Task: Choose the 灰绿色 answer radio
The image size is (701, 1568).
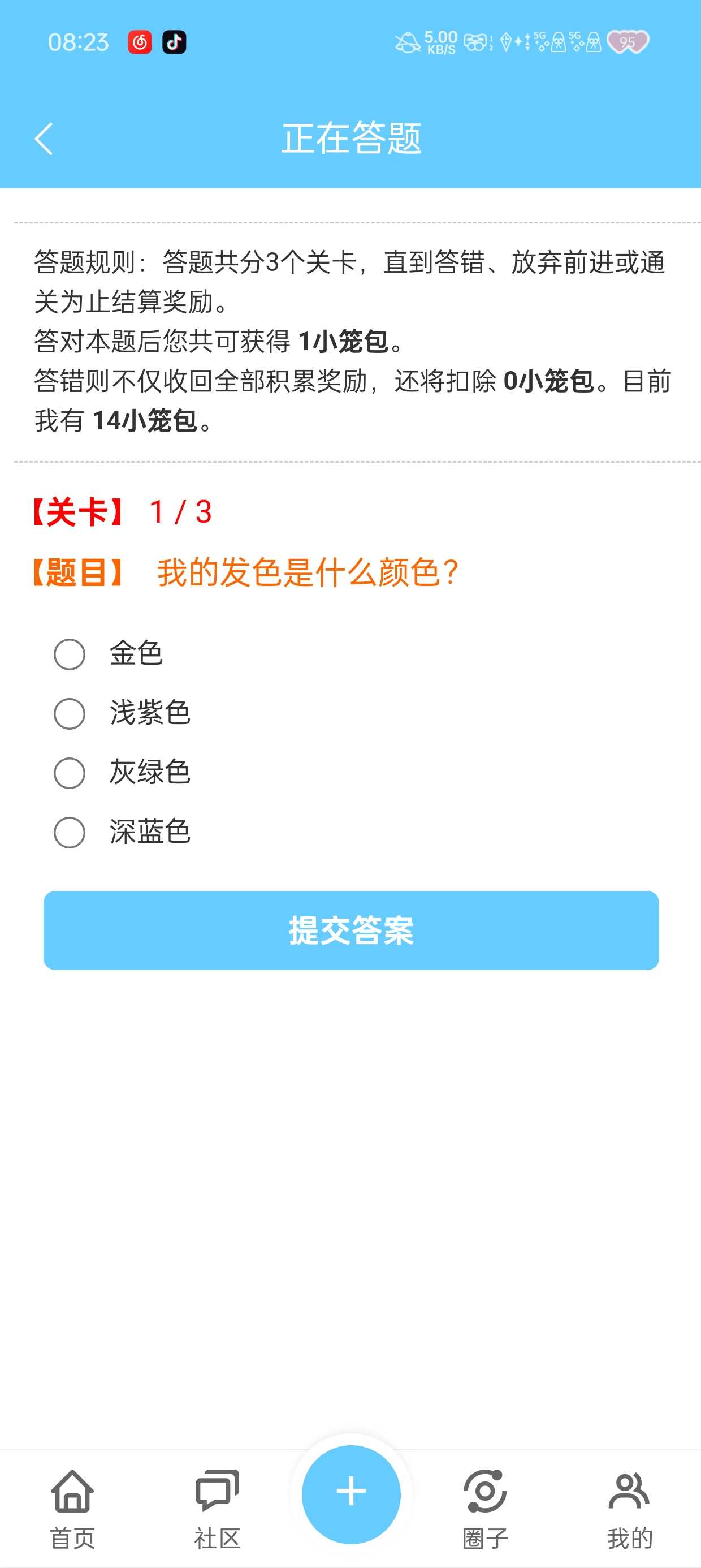Action: tap(70, 773)
